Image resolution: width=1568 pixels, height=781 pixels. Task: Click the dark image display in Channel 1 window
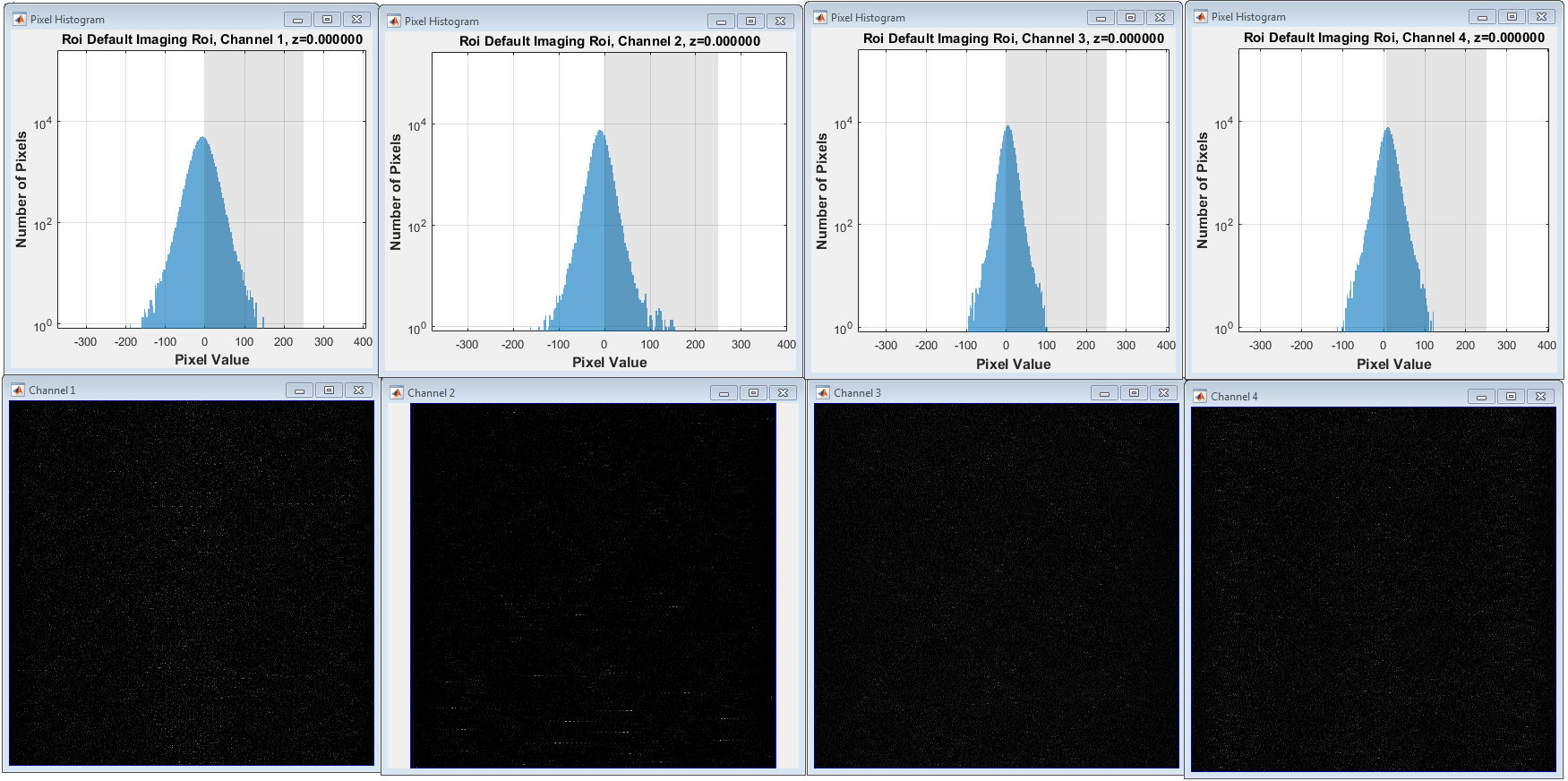192,583
